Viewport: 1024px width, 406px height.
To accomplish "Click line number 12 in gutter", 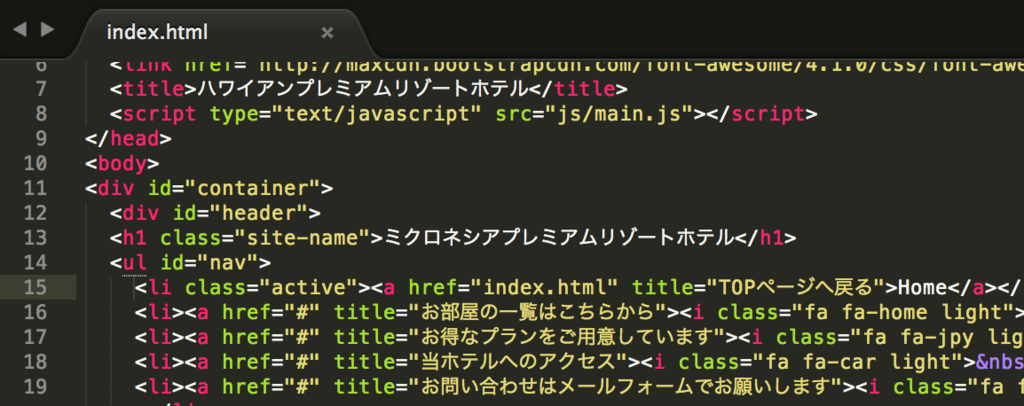I will pos(35,213).
